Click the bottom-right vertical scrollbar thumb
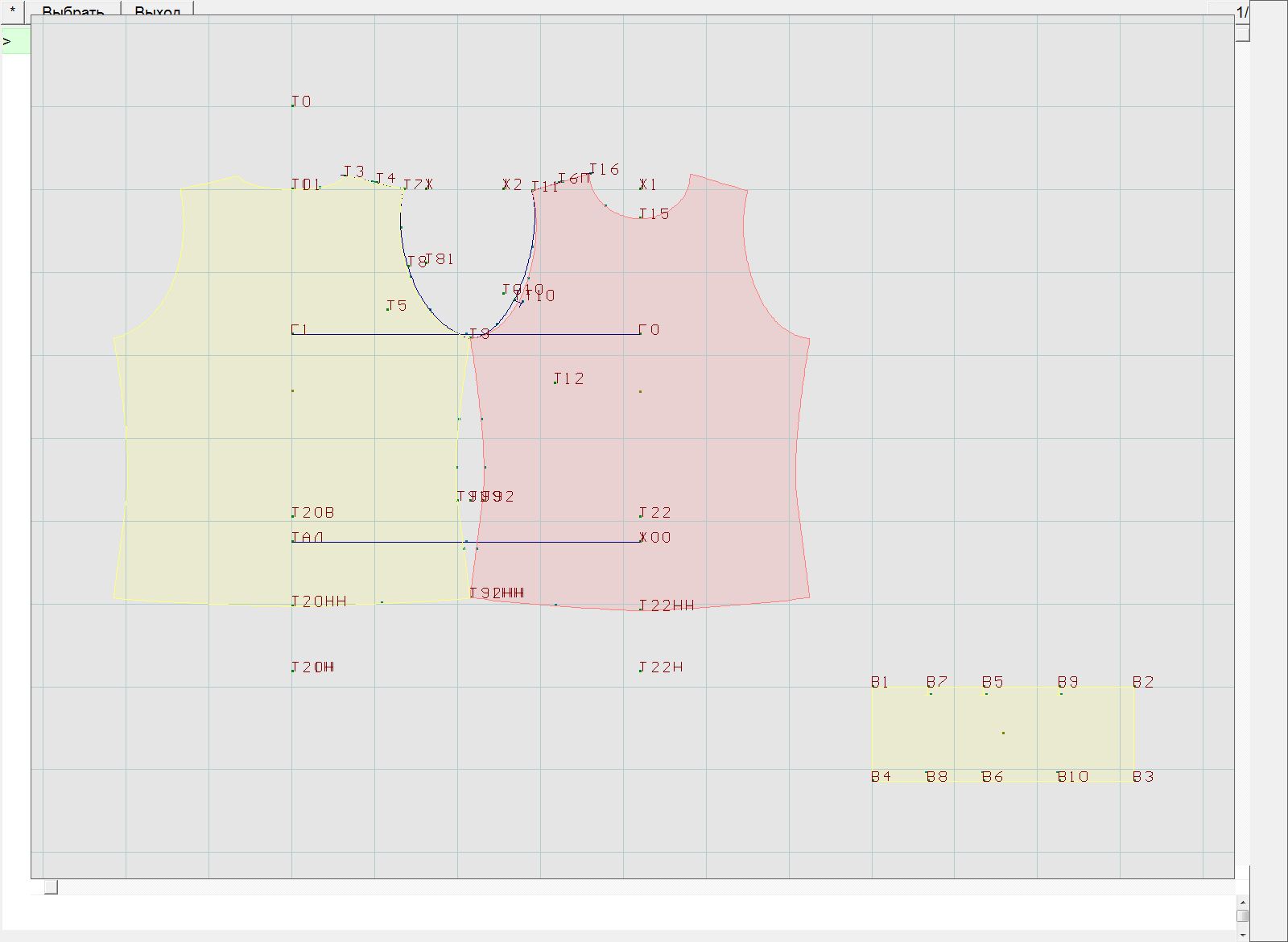This screenshot has height=942, width=1288. click(1243, 916)
